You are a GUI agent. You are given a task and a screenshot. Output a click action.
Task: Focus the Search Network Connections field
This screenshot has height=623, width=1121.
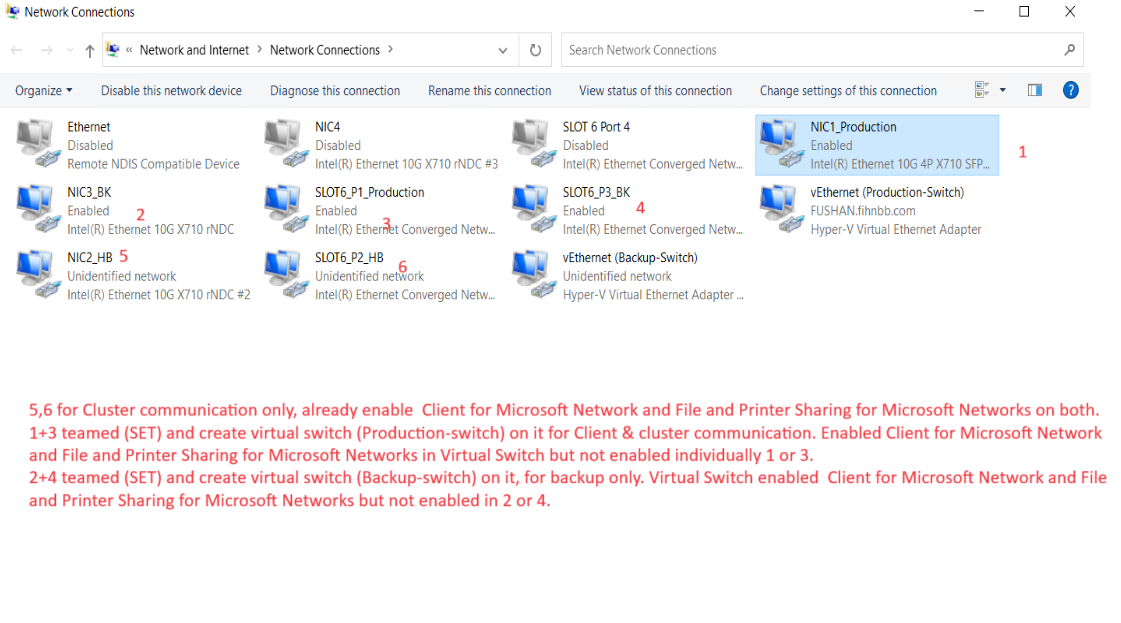click(822, 50)
